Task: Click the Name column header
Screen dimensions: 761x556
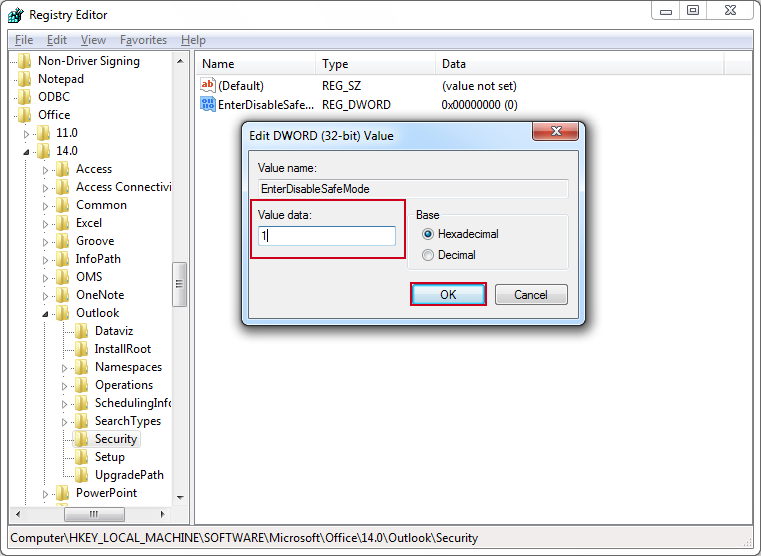Action: pos(256,64)
